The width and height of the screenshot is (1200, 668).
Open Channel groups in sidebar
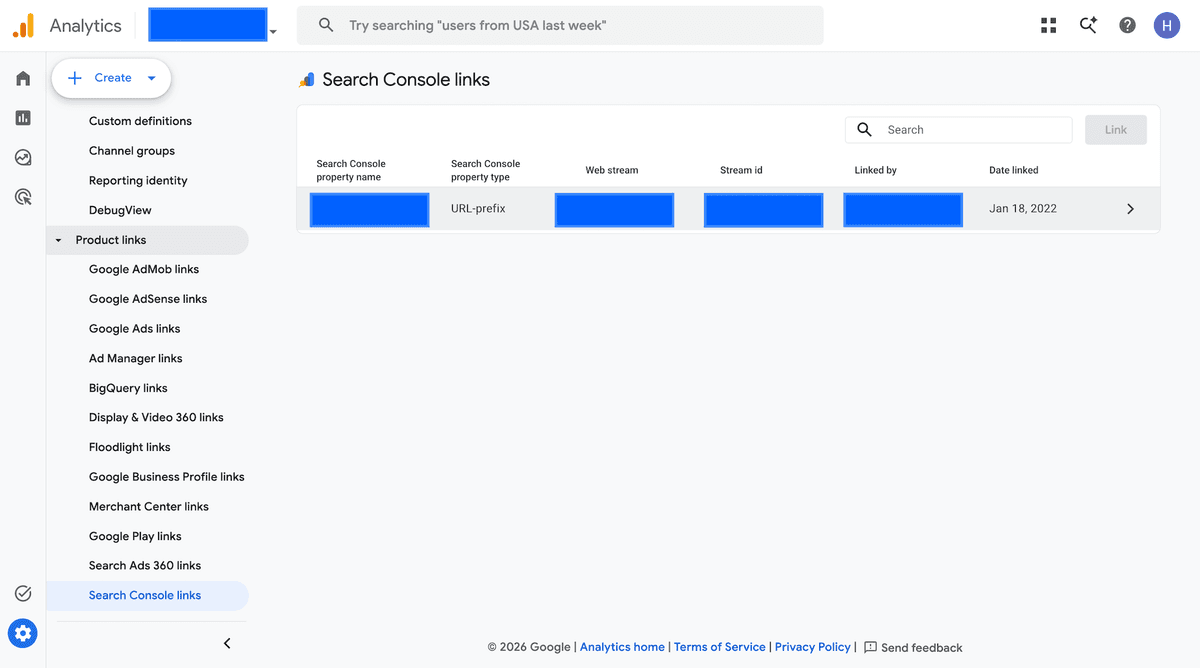(132, 151)
